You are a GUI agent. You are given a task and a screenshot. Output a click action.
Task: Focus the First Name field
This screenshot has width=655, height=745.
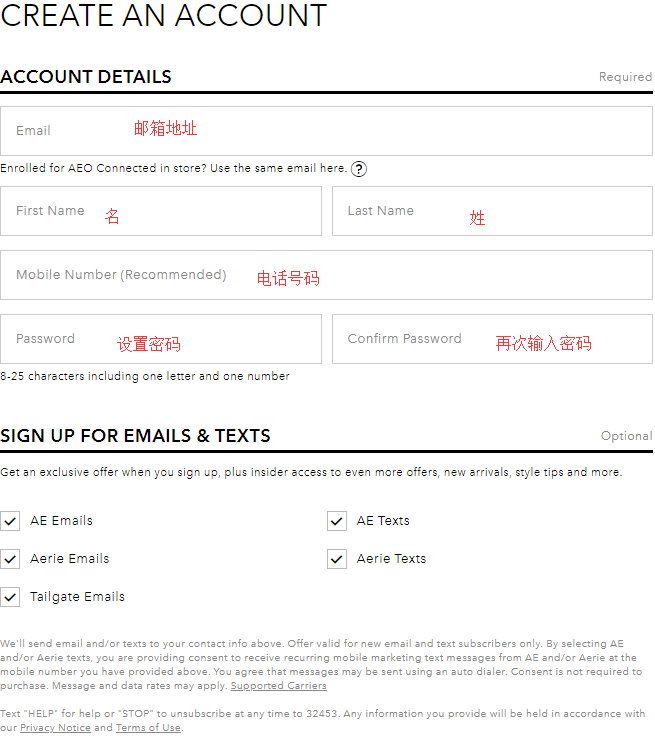(161, 211)
